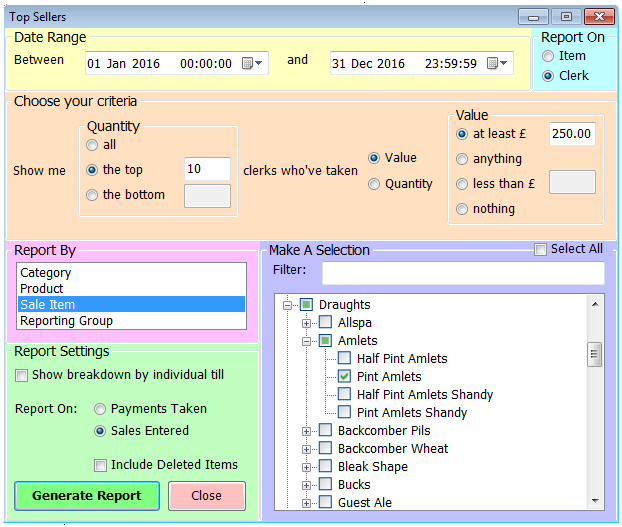
Task: Toggle Include Deleted Items checkbox
Action: (x=100, y=465)
